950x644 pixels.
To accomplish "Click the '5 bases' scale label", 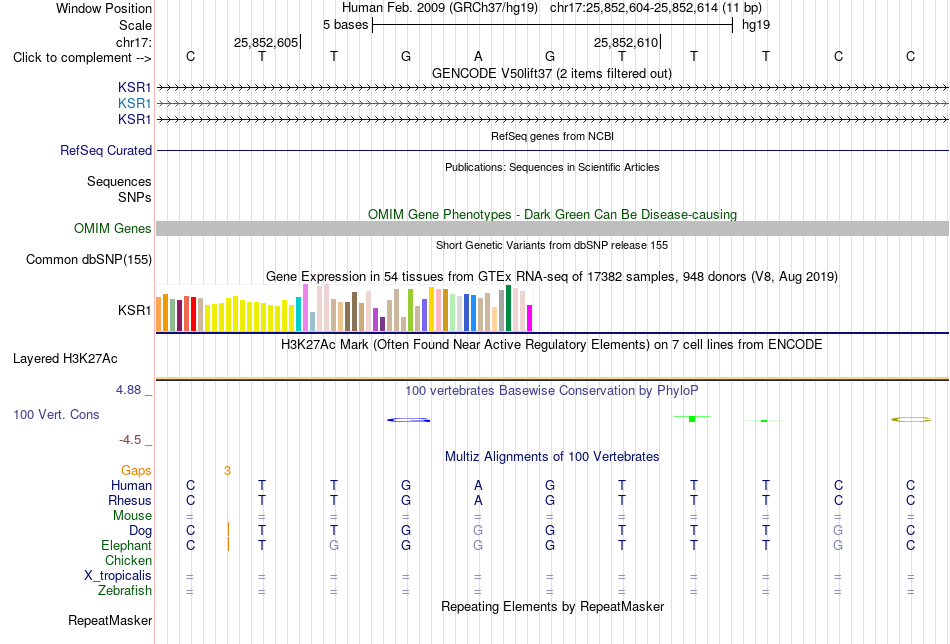I will 345,25.
